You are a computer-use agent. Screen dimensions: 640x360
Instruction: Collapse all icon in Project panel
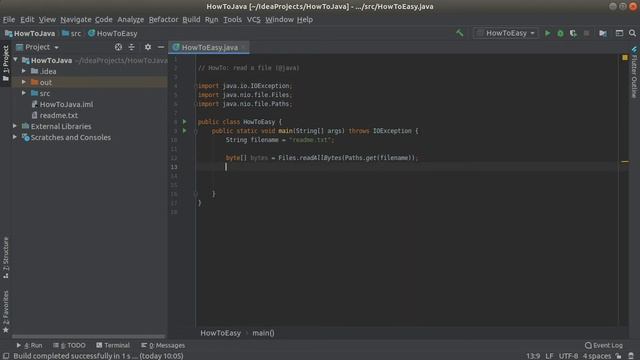131,47
